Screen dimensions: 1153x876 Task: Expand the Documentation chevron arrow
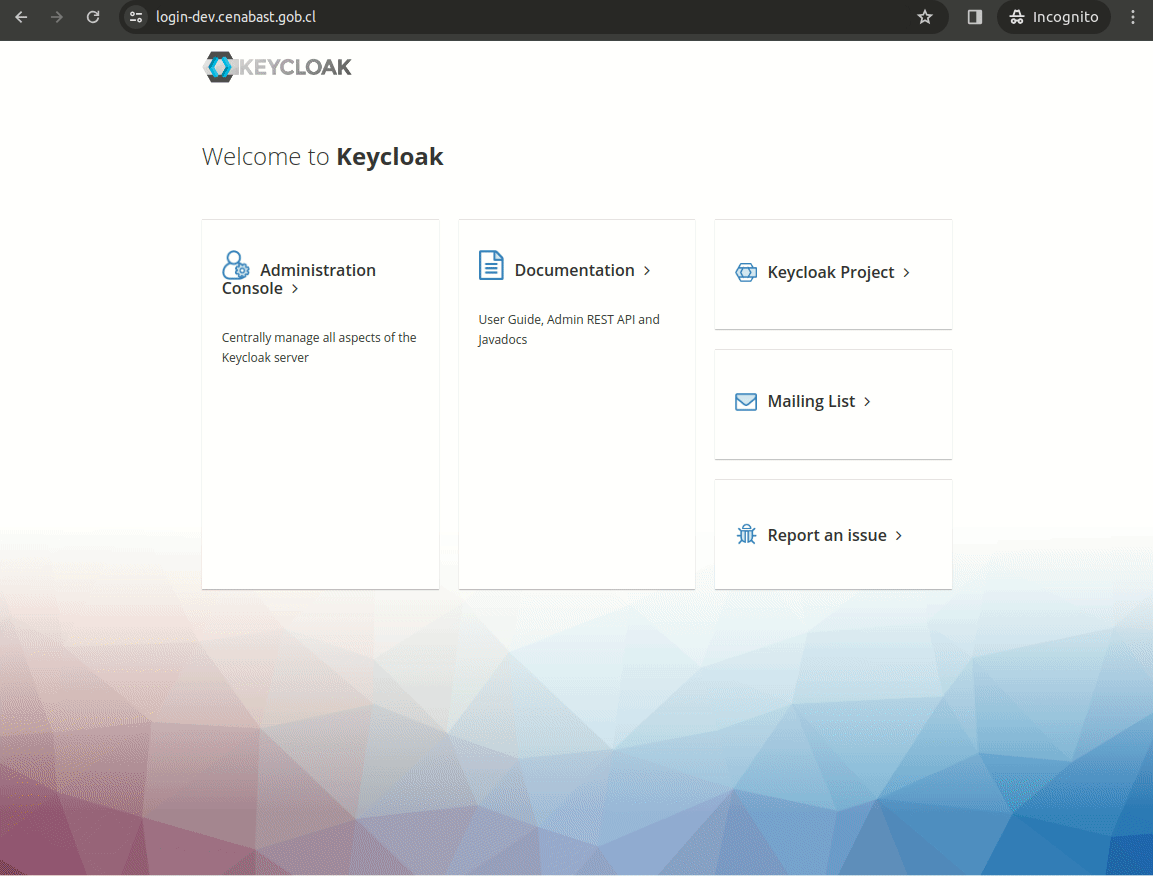click(648, 270)
